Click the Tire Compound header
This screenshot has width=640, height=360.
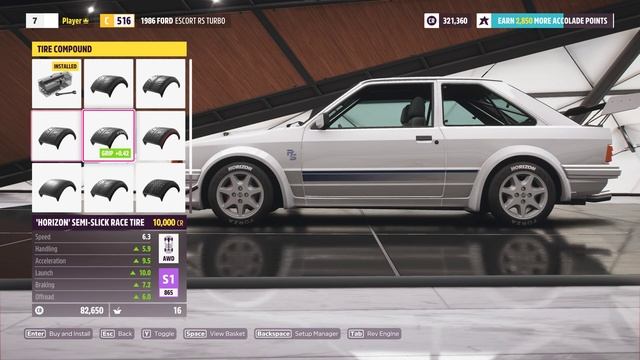pyautogui.click(x=109, y=49)
